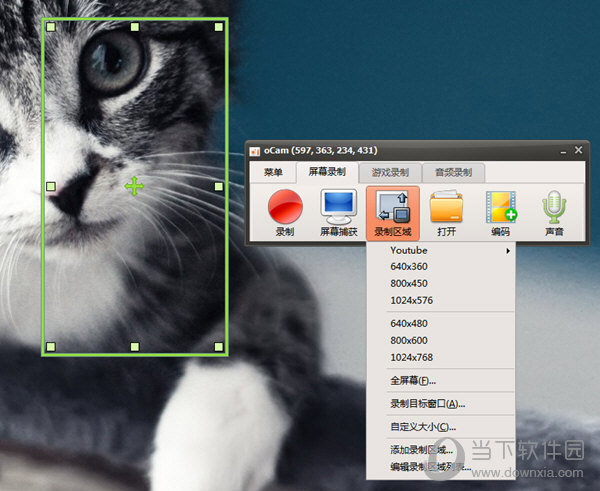Open recordings folder with 打开 icon
Image resolution: width=600 pixels, height=491 pixels.
[446, 207]
